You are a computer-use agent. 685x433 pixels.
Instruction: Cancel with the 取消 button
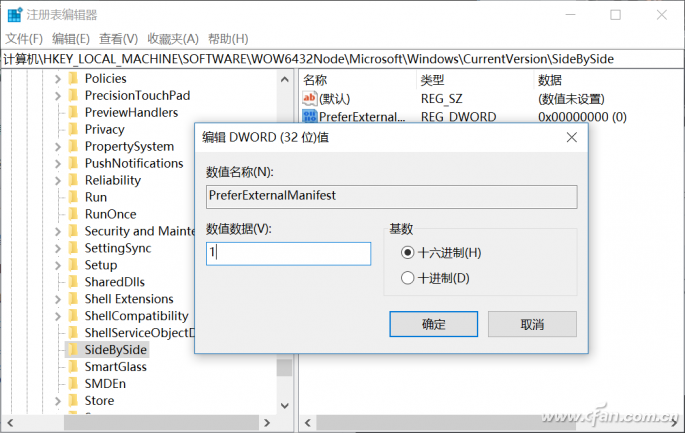point(532,324)
